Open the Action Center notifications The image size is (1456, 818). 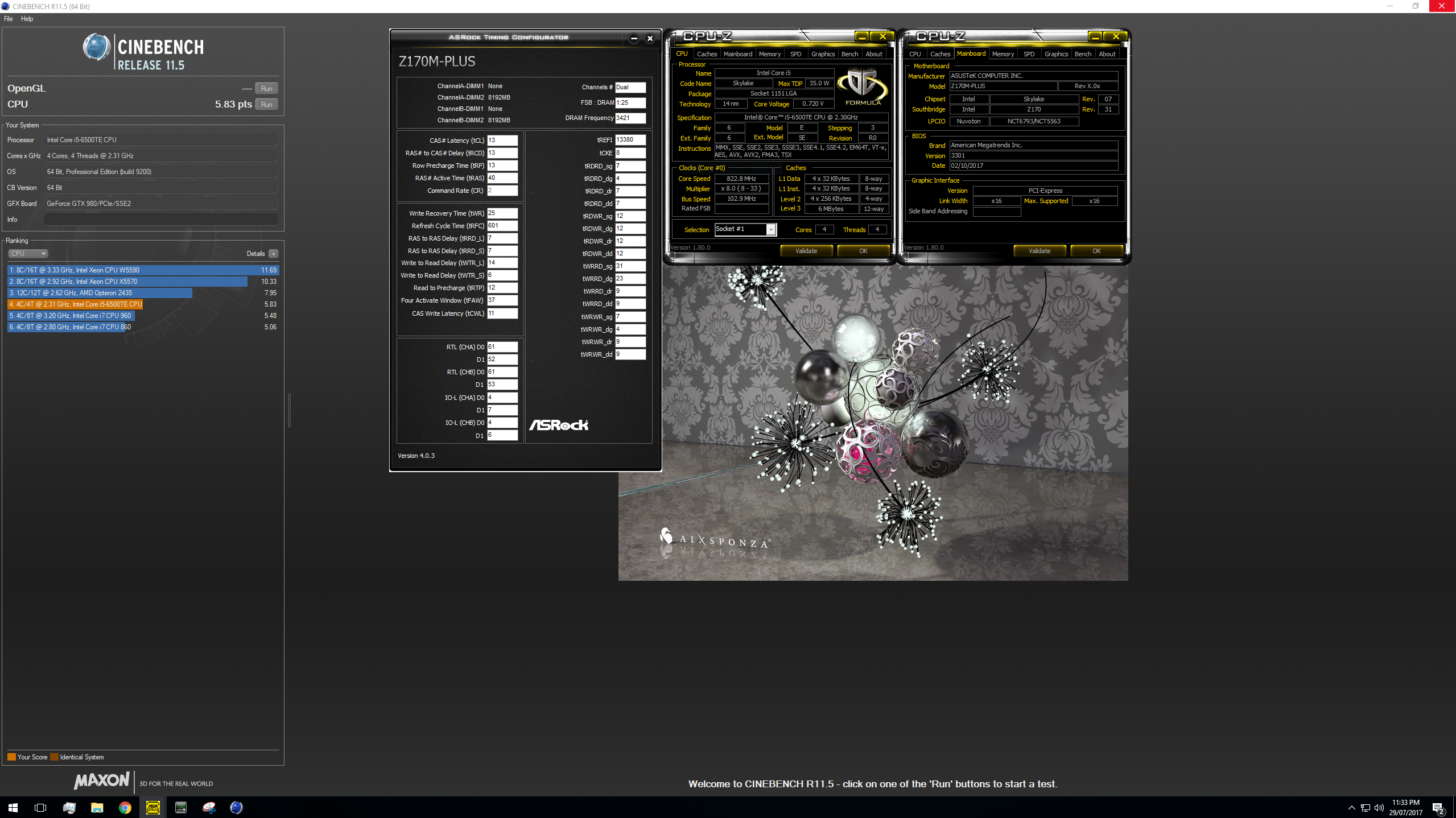click(x=1438, y=808)
